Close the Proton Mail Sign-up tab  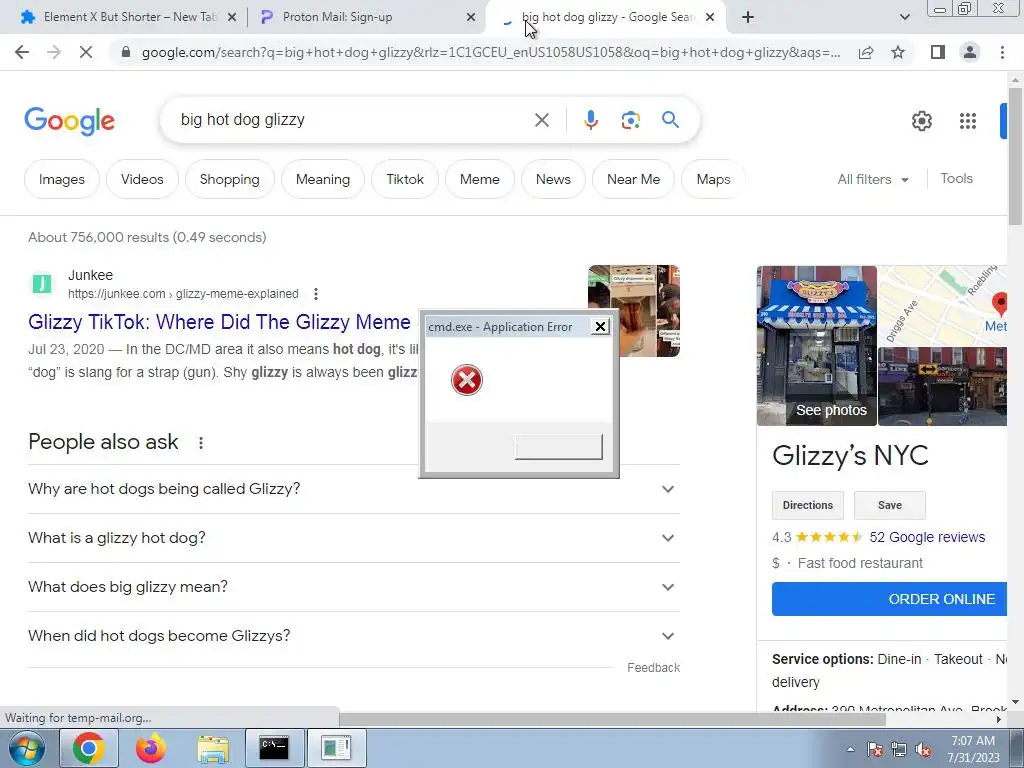471,17
